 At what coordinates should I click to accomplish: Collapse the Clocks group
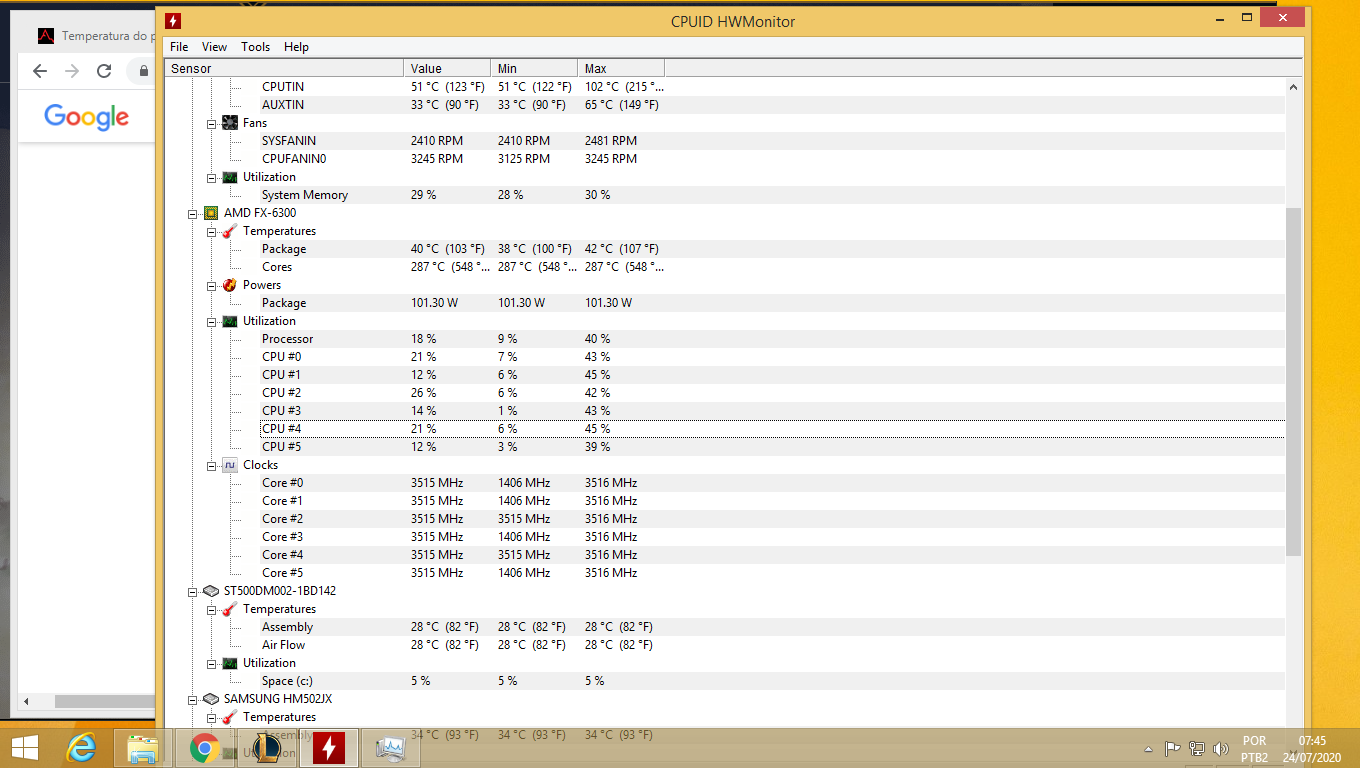point(212,466)
